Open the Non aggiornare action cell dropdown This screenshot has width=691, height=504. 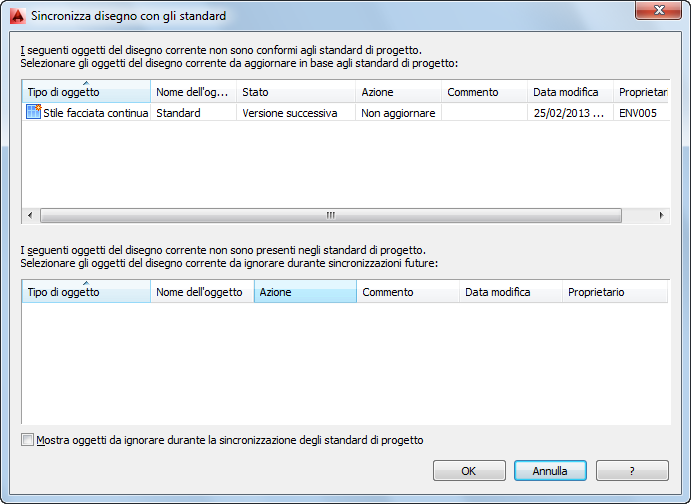click(x=398, y=113)
